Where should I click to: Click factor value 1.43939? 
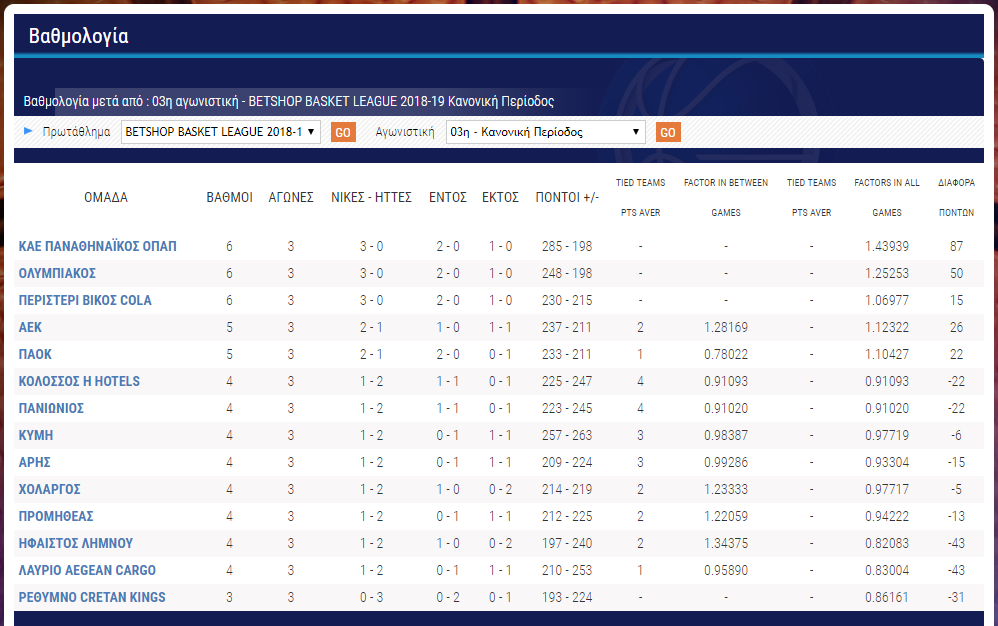[x=887, y=246]
